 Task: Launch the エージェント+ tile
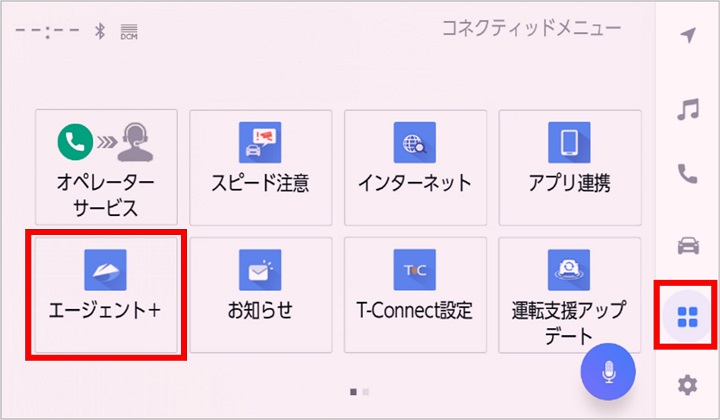point(106,294)
